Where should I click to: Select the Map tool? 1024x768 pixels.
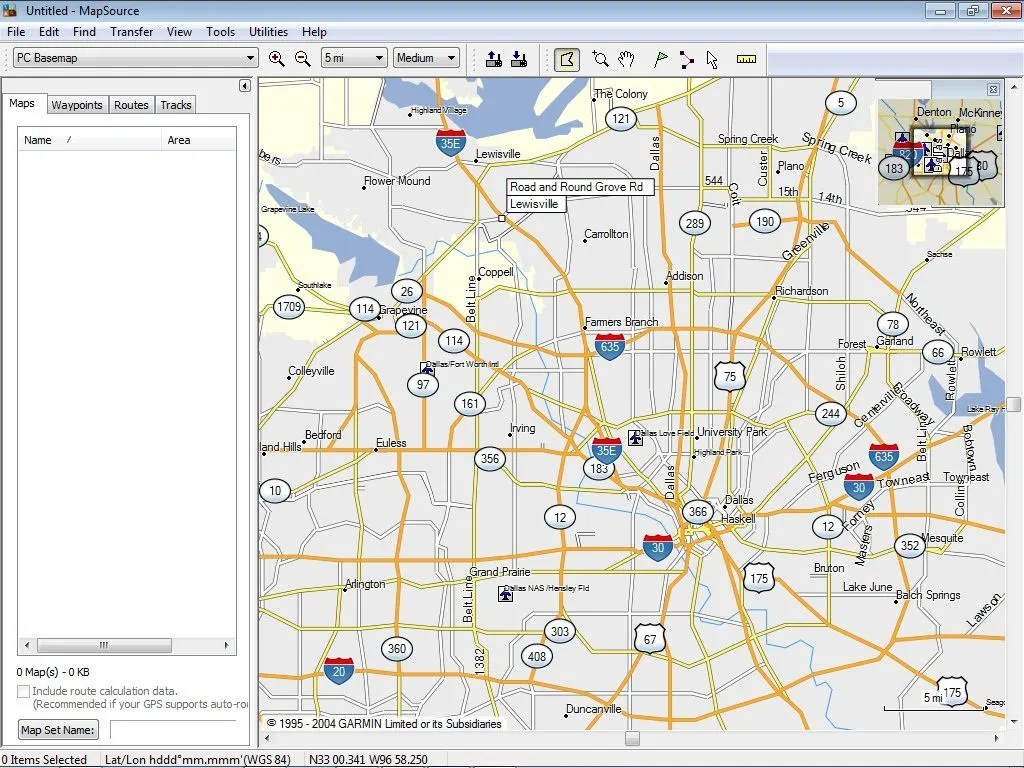pos(567,59)
